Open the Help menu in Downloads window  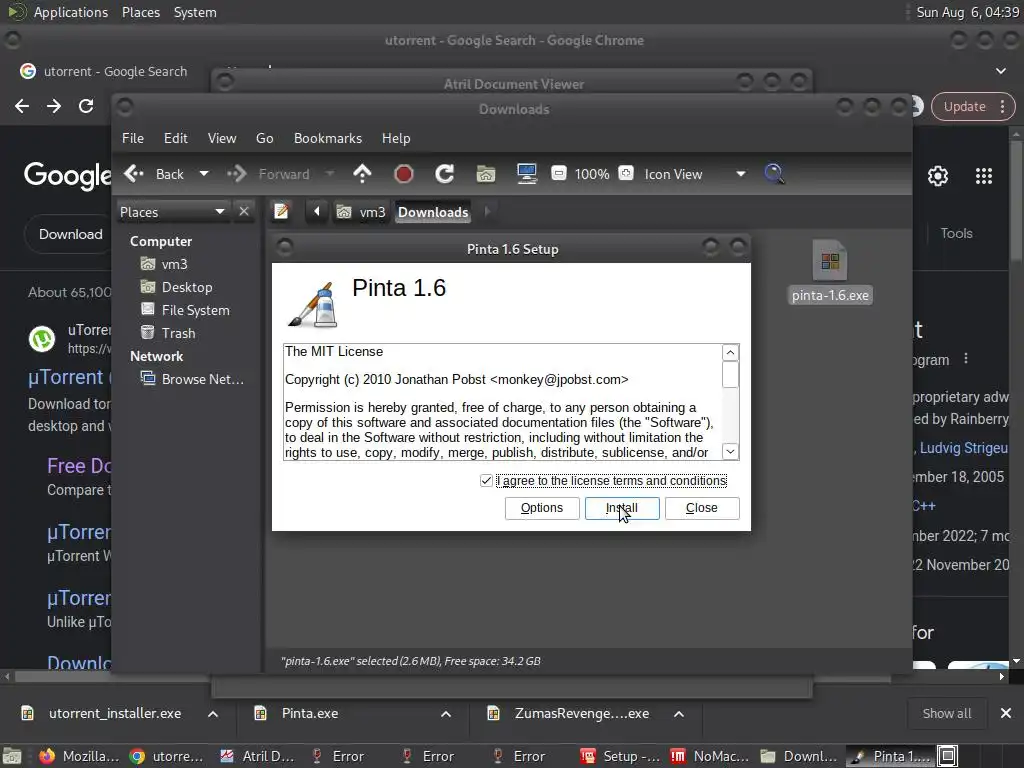pyautogui.click(x=396, y=138)
